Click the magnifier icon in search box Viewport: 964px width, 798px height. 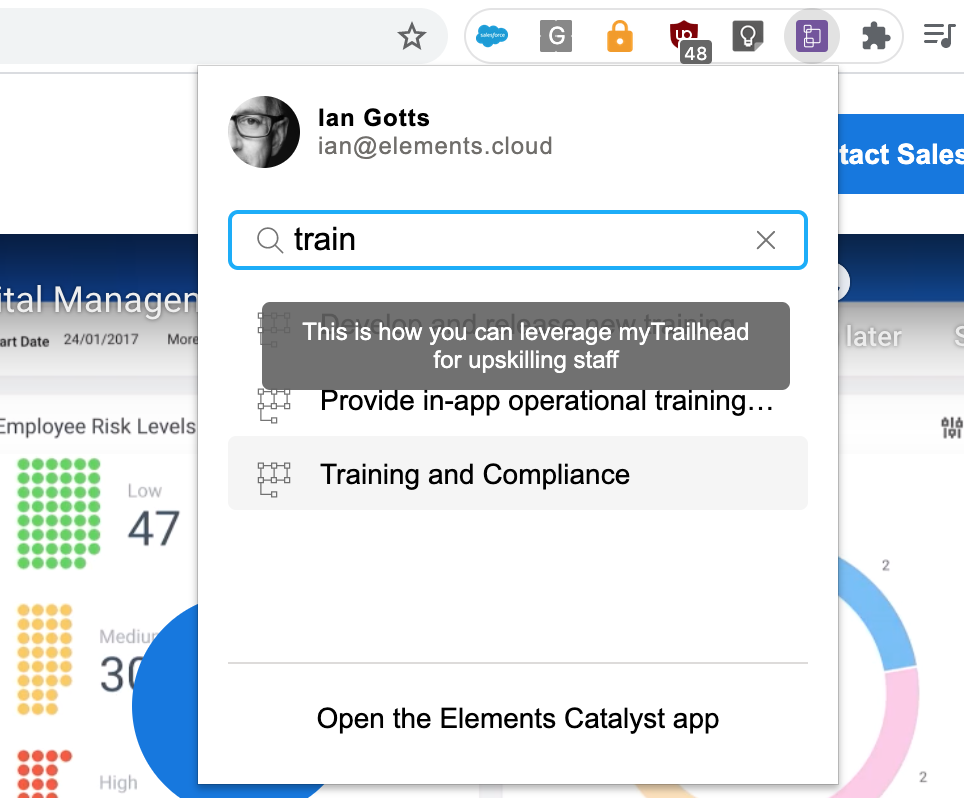(270, 240)
